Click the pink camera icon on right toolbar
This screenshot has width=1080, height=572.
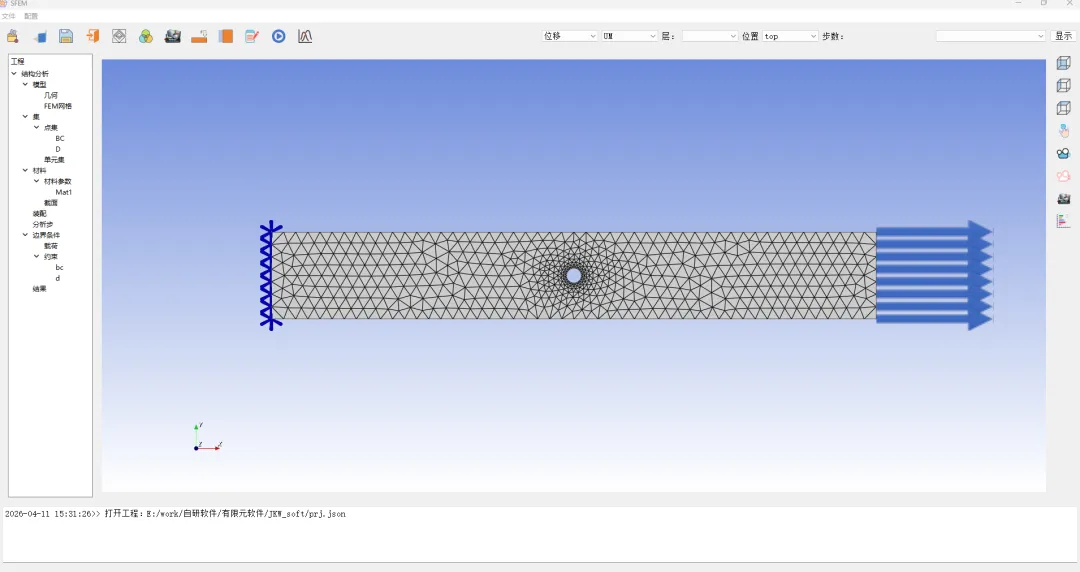[1063, 176]
